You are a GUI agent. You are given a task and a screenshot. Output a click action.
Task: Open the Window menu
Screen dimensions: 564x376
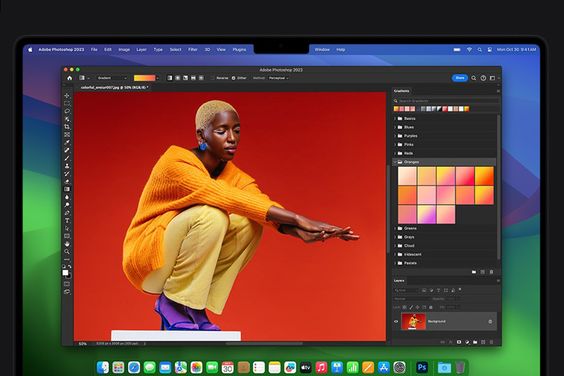322,50
